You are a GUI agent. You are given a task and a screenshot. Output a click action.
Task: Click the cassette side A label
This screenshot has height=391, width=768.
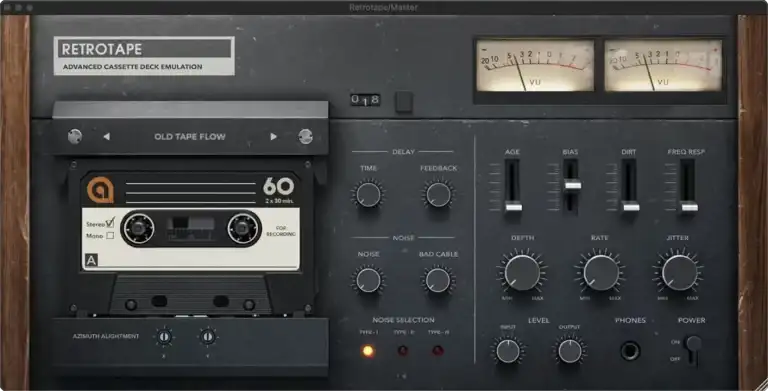91,260
